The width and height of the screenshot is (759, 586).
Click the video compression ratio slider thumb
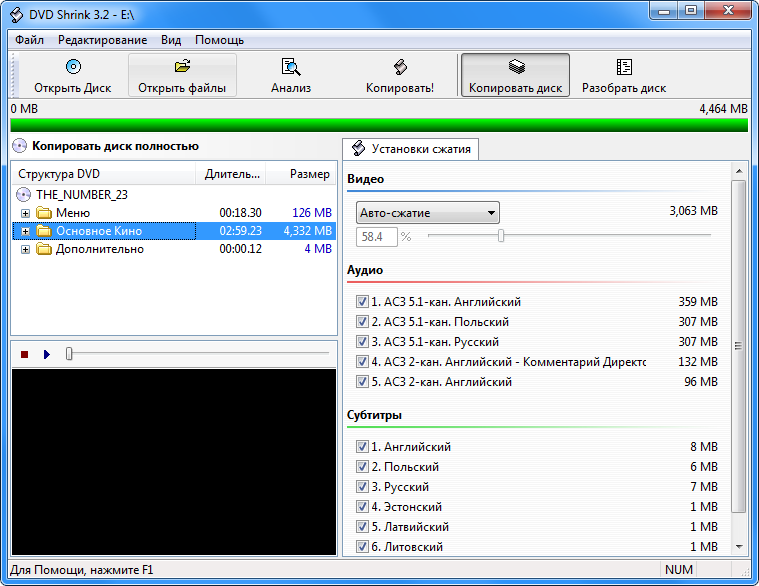click(501, 236)
